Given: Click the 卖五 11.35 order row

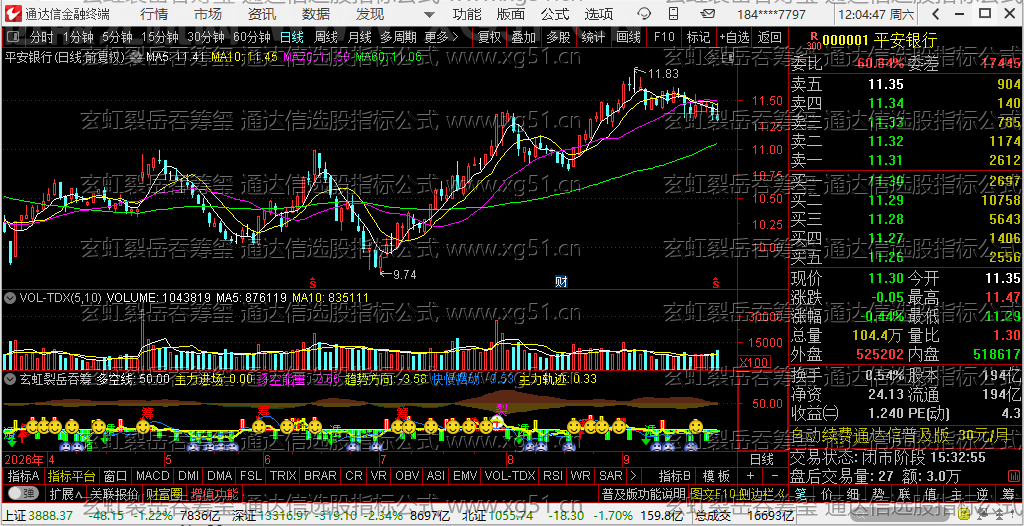Looking at the screenshot, I should point(906,84).
